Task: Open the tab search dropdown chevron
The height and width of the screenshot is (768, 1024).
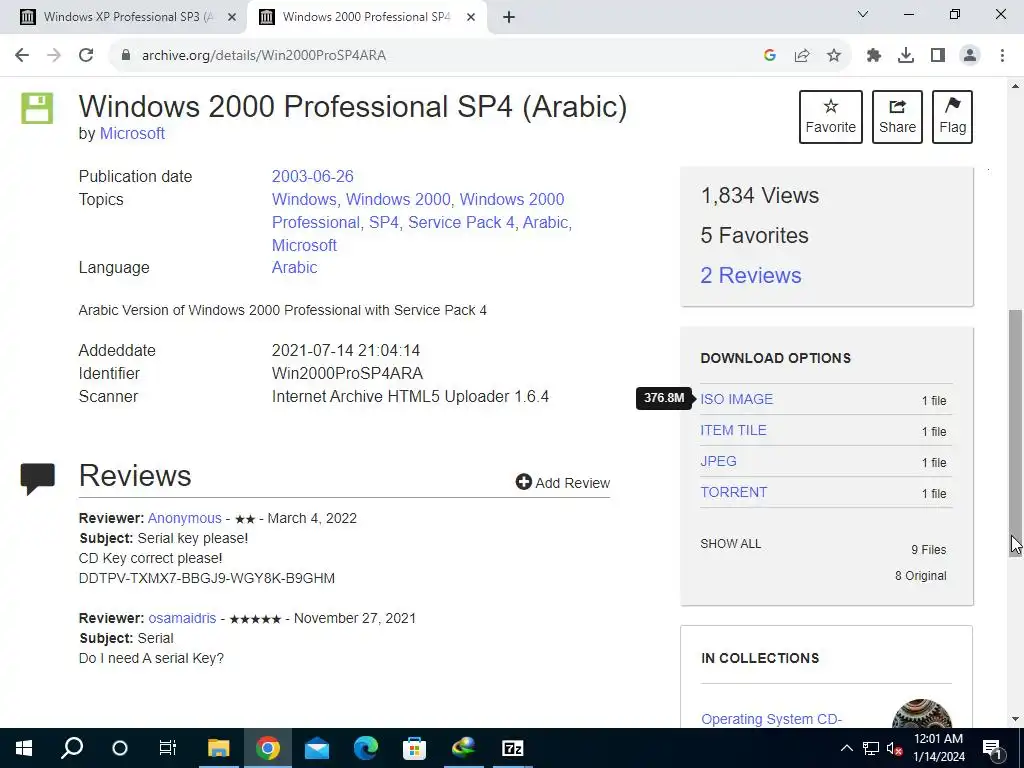Action: (863, 14)
